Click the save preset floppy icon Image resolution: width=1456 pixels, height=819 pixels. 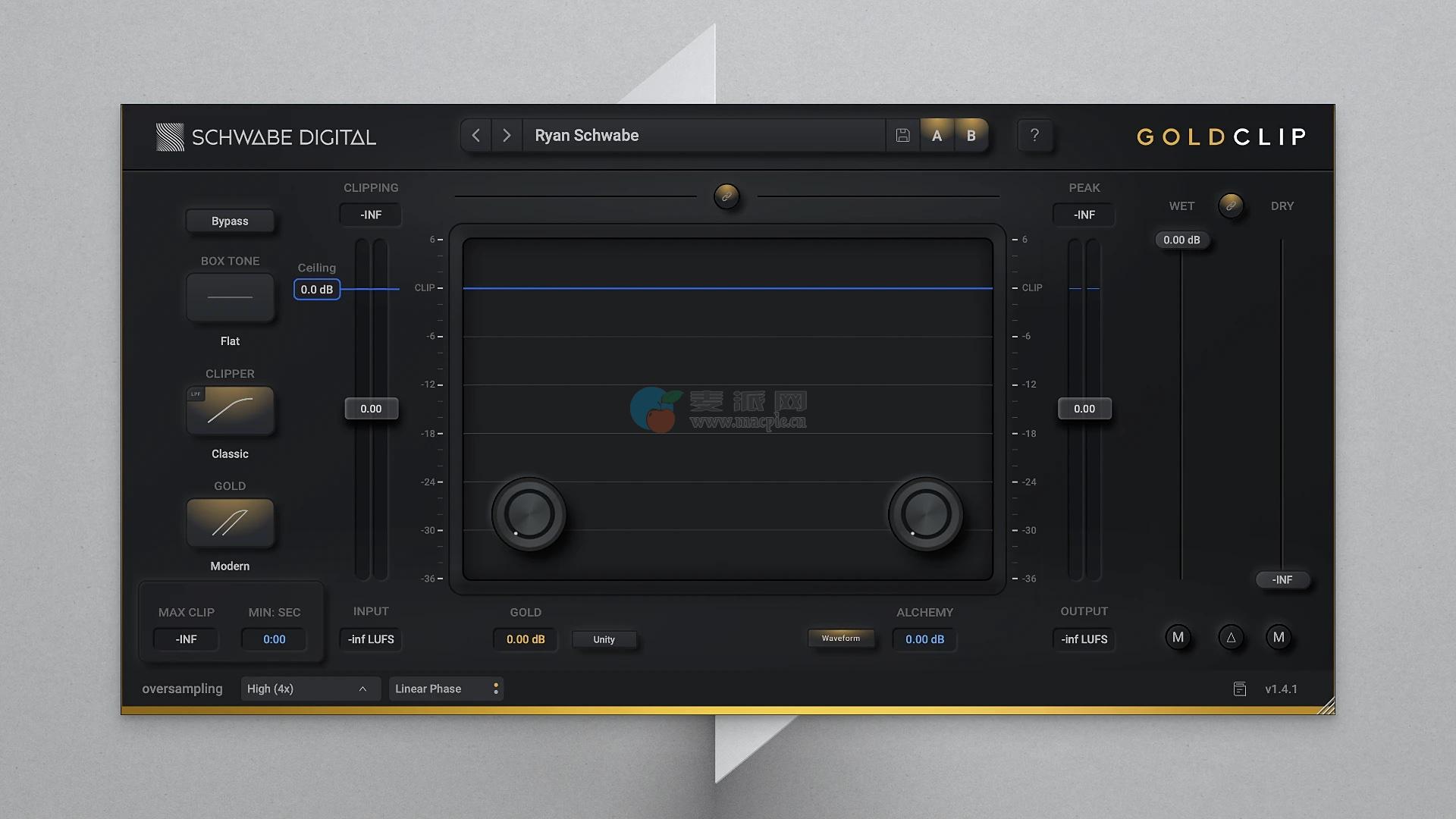(902, 136)
